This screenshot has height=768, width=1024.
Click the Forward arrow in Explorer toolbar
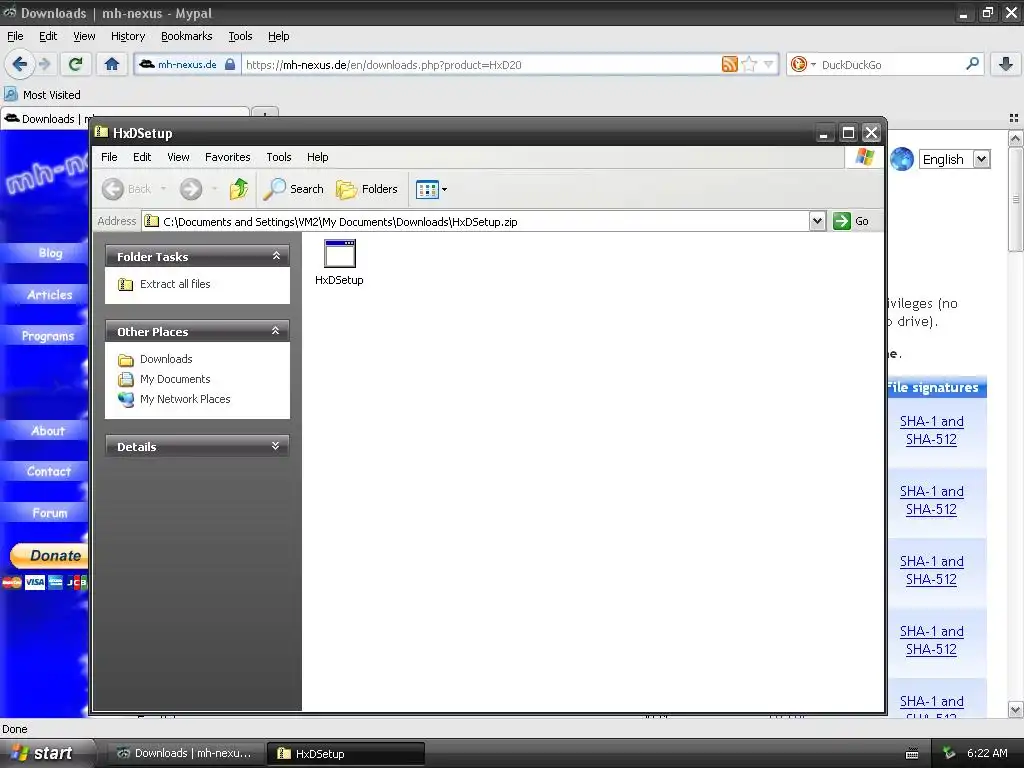191,189
